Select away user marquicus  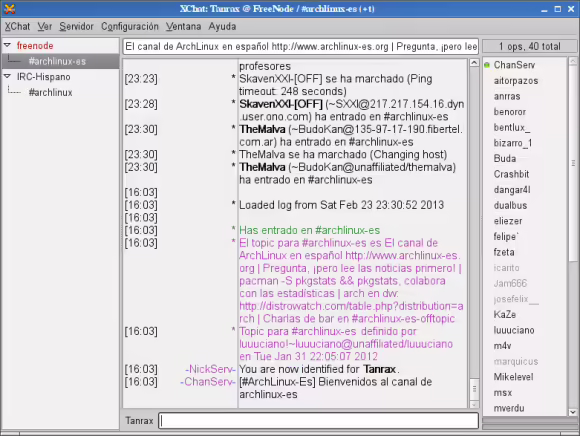[x=516, y=361]
